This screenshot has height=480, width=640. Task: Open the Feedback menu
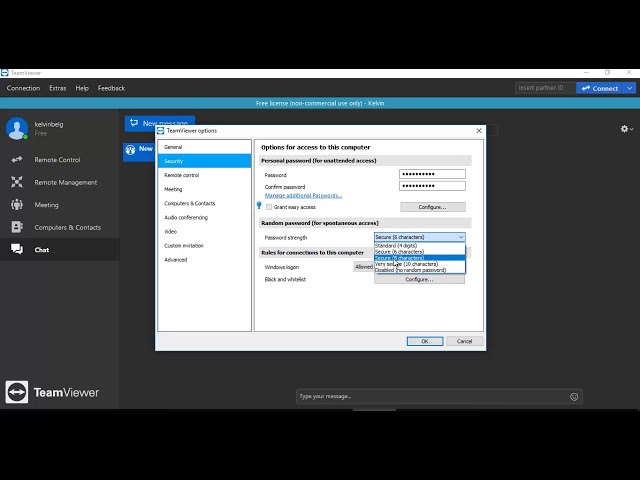tap(111, 88)
